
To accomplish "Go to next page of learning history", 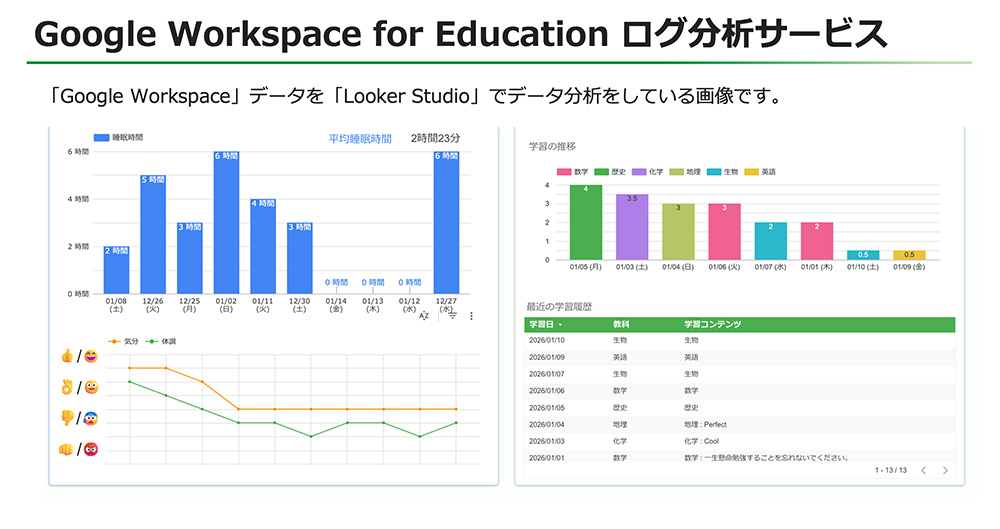I will (945, 470).
